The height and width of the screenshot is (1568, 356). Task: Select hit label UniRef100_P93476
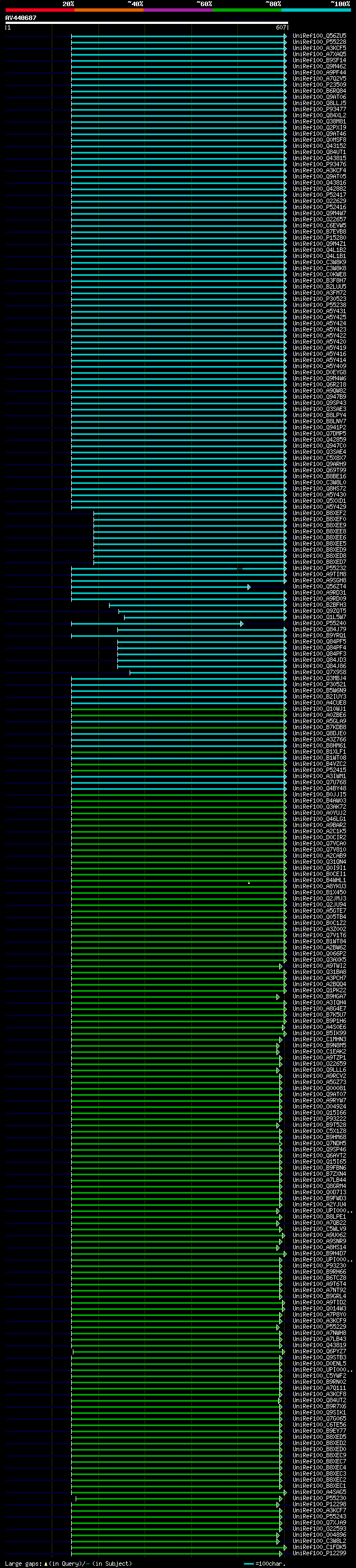click(x=319, y=164)
